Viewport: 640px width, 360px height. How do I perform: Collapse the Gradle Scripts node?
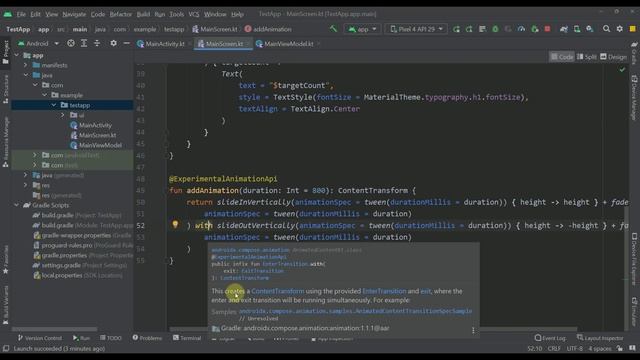[x=17, y=205]
